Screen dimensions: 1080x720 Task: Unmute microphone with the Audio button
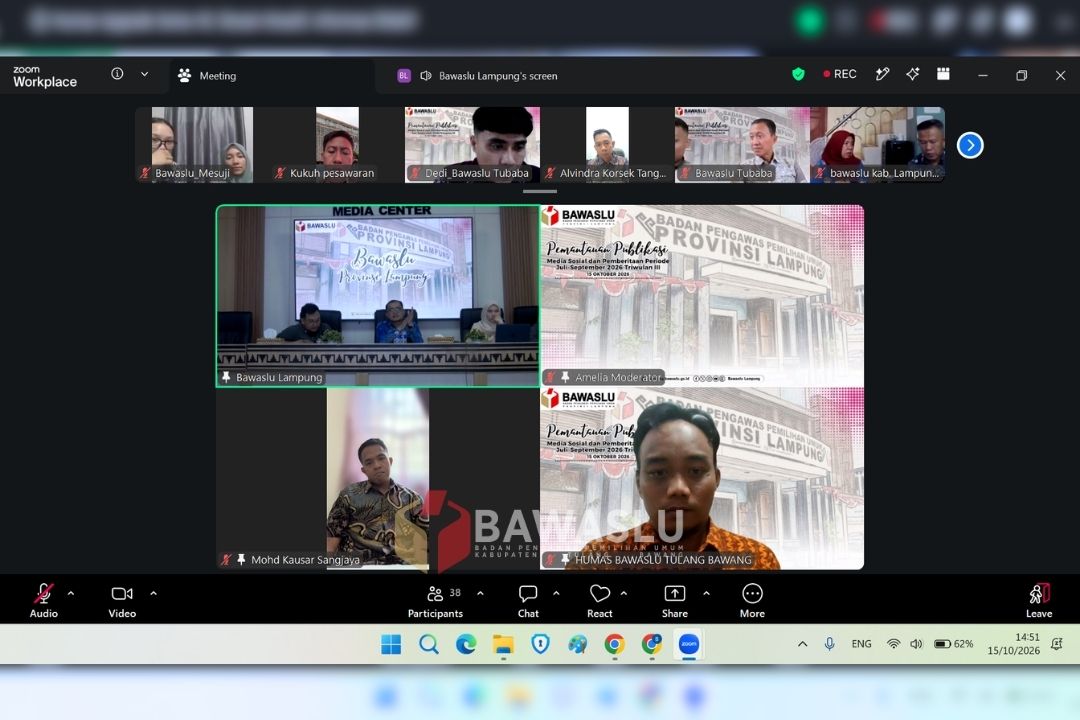(43, 600)
